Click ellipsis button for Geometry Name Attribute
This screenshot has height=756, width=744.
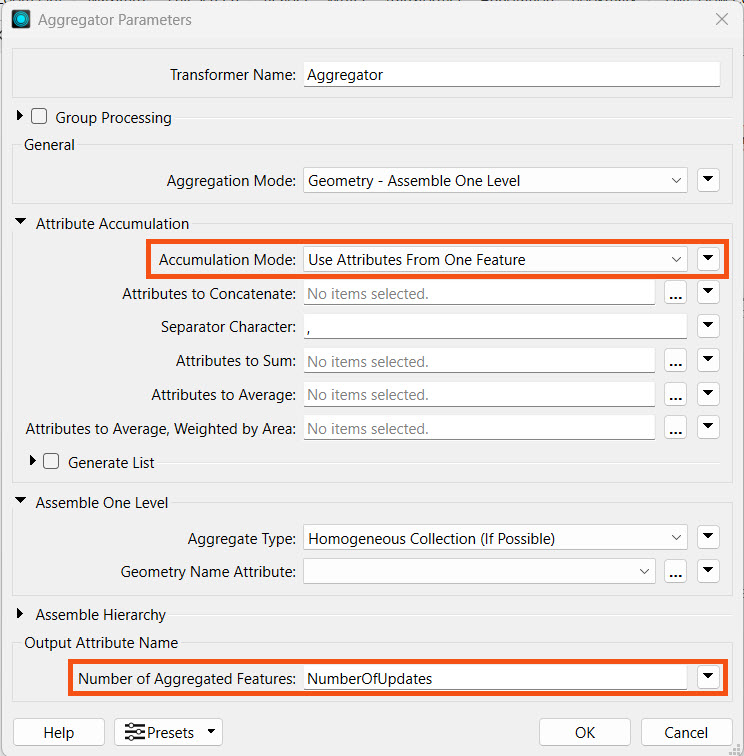coord(675,572)
